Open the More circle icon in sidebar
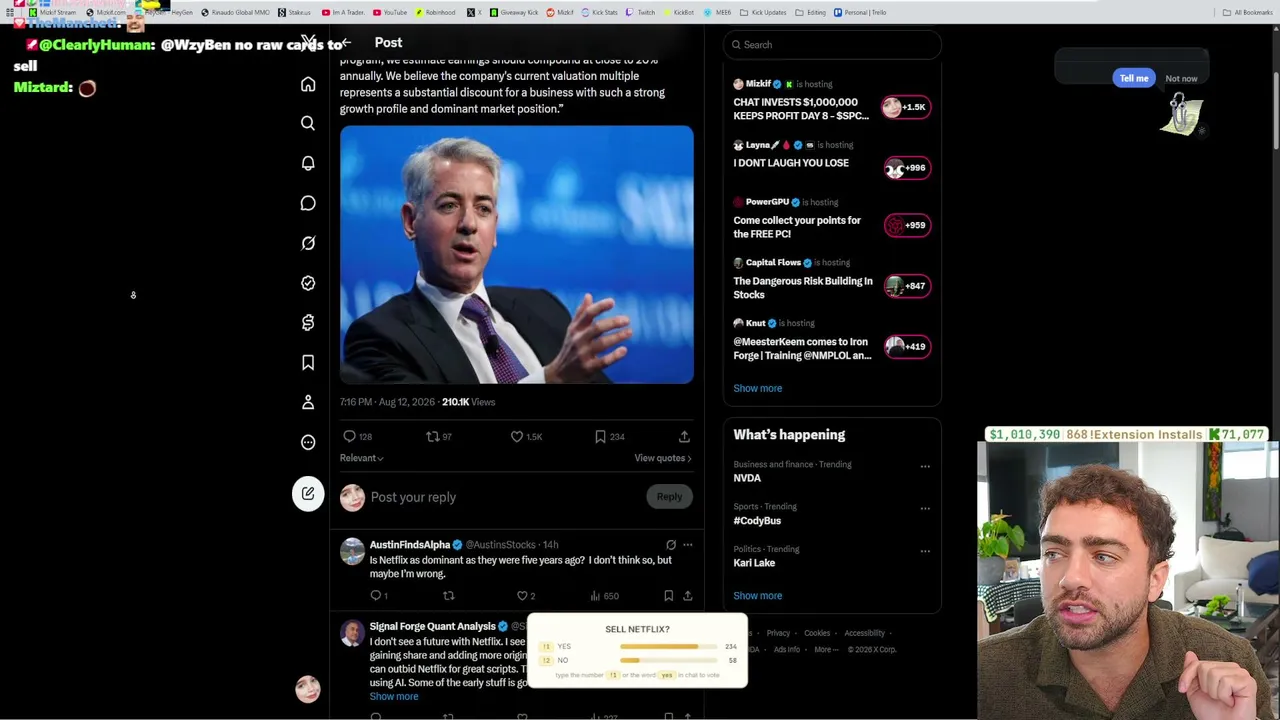The height and width of the screenshot is (720, 1280). [x=308, y=442]
